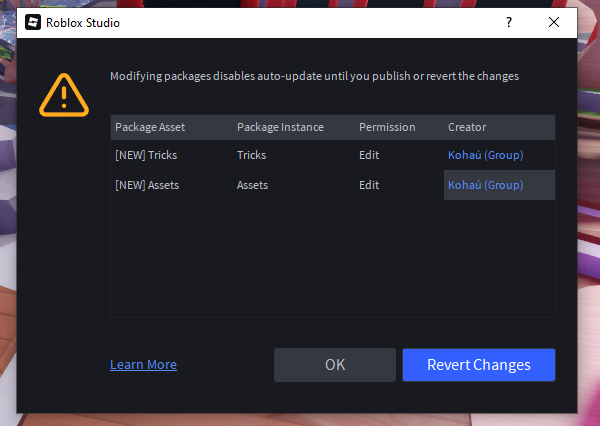Click the Revert Changes button
This screenshot has height=426, width=600.
pos(479,365)
